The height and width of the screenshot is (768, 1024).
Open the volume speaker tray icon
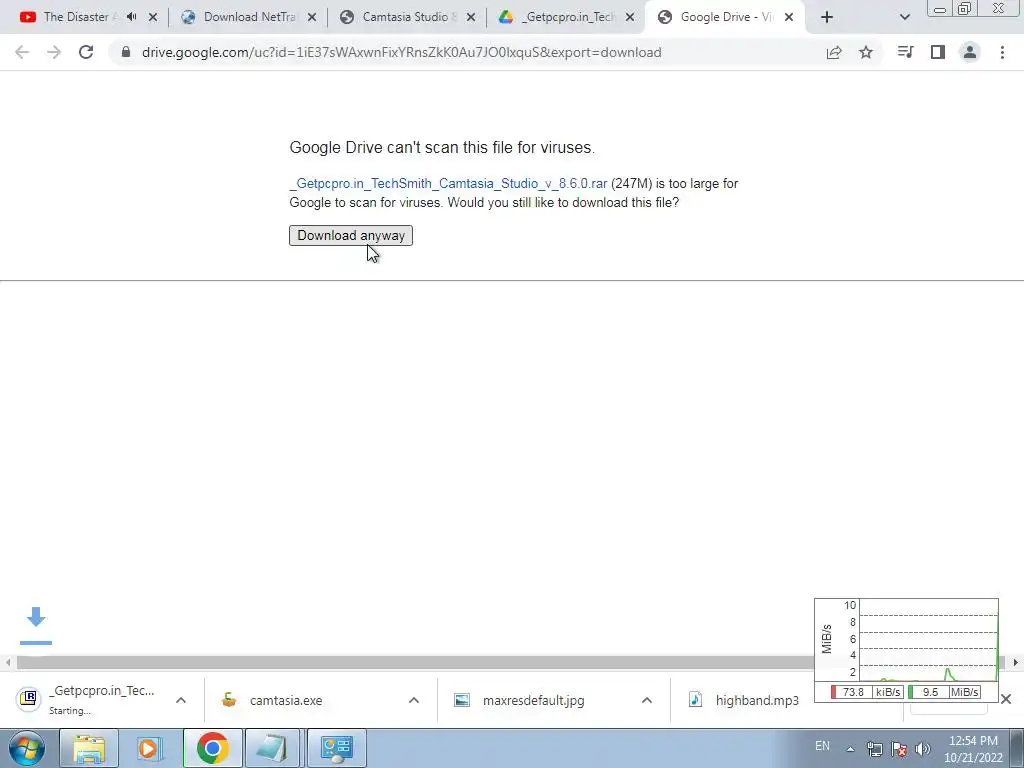[923, 748]
